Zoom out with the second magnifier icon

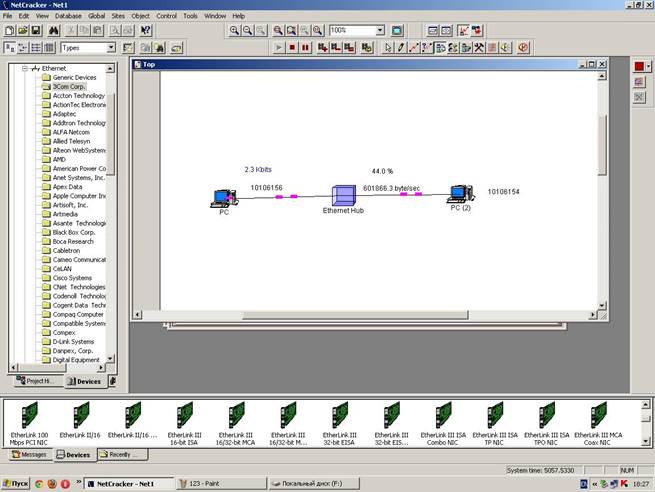[x=248, y=30]
